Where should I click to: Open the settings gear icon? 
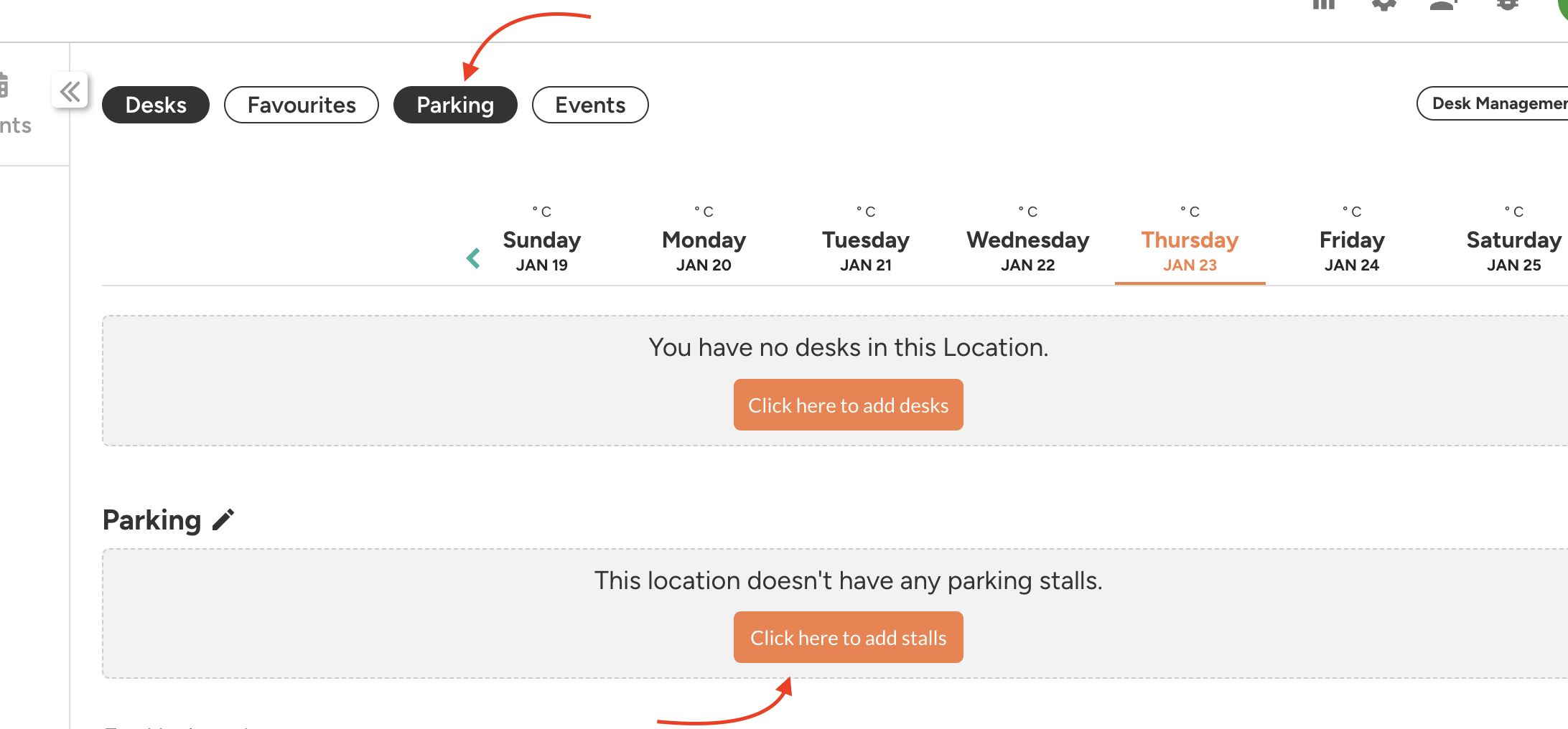(1383, 4)
